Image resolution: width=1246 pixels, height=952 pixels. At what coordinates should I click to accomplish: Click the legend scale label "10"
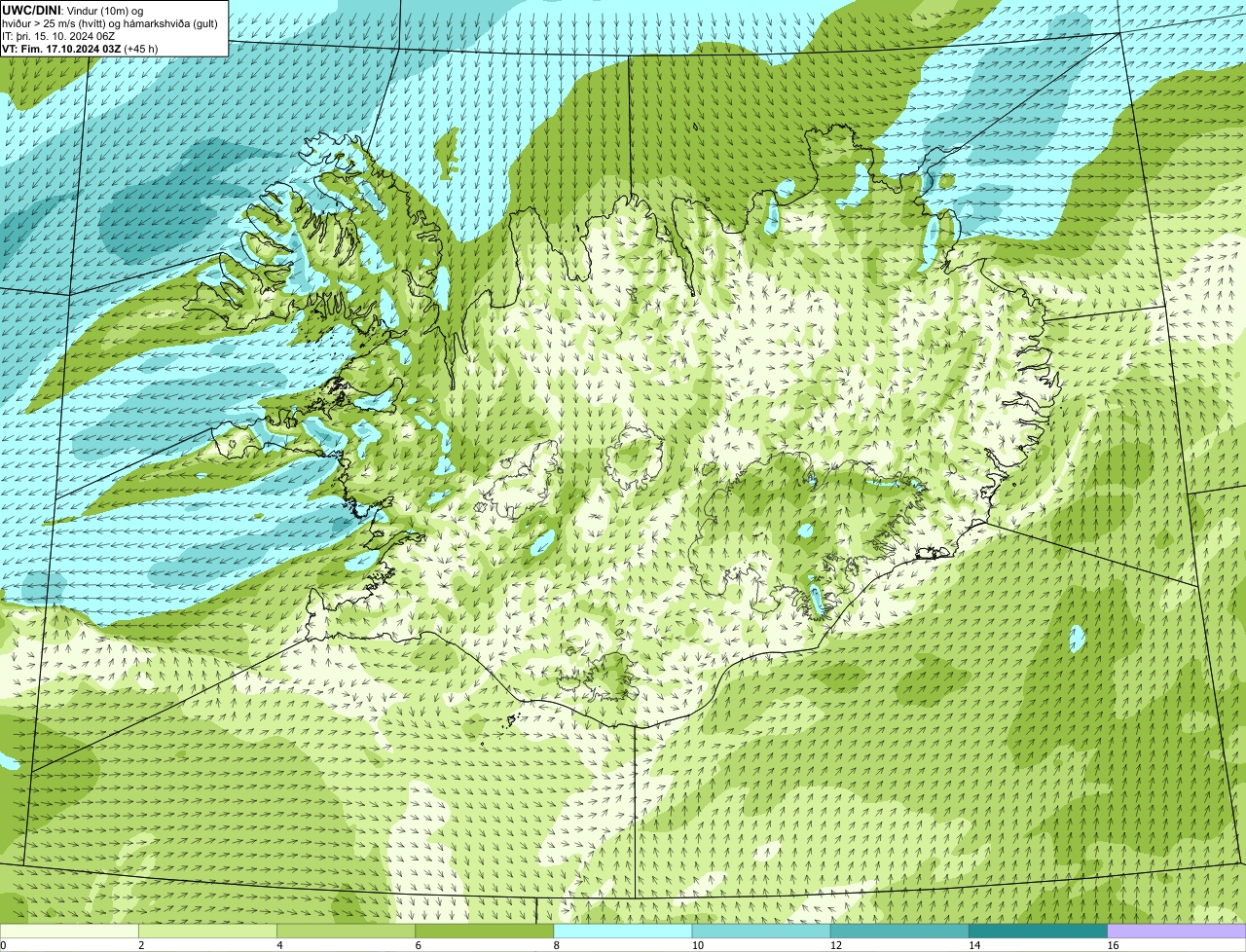click(697, 945)
